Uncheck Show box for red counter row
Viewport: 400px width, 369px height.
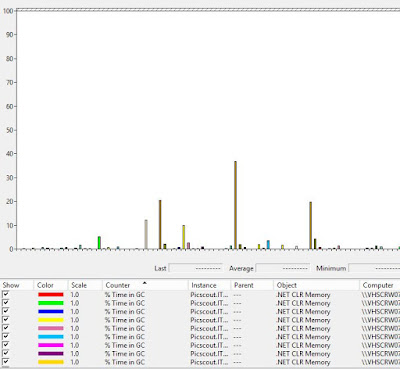[6, 294]
